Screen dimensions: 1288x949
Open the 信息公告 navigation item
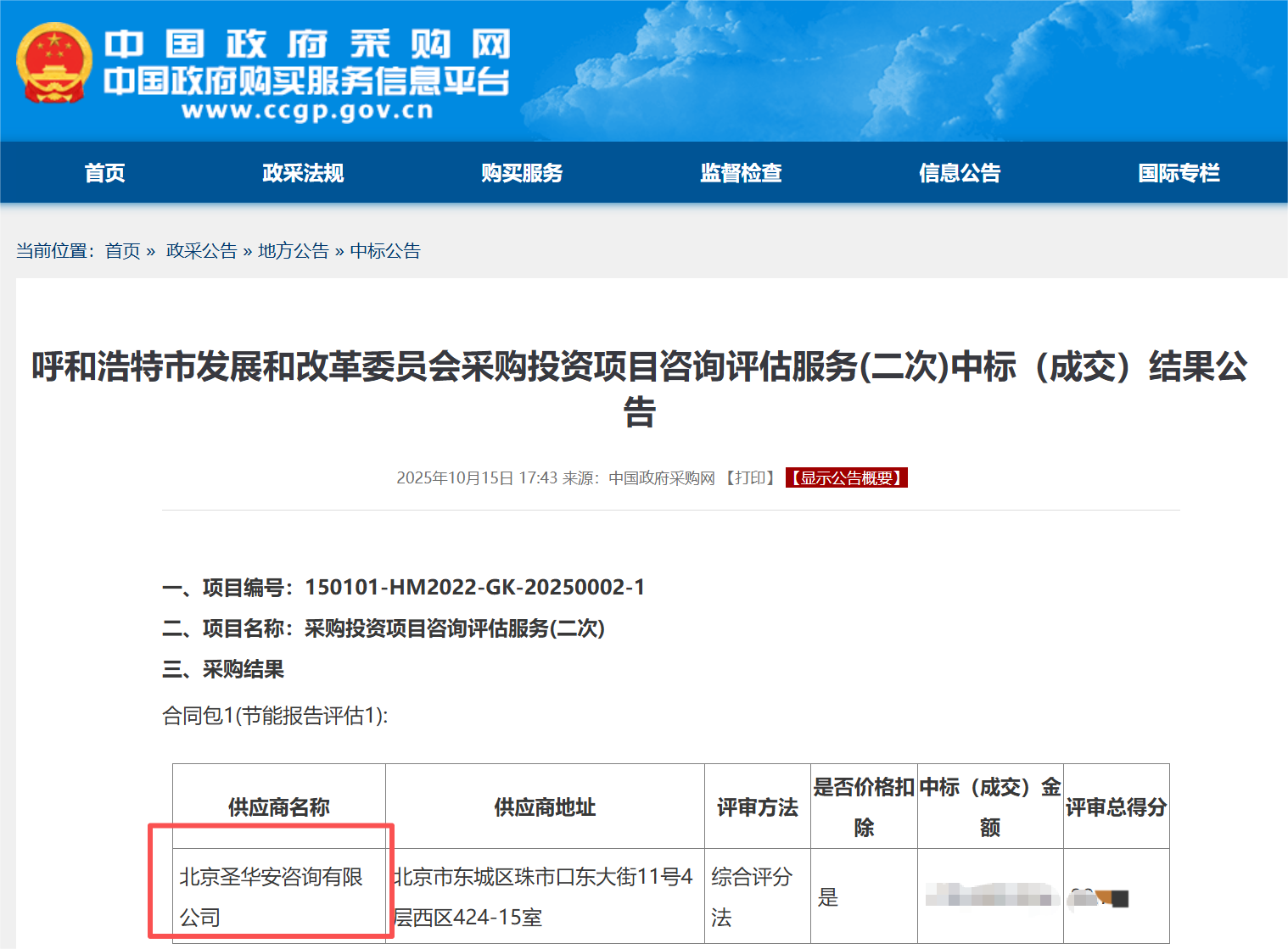pos(960,173)
